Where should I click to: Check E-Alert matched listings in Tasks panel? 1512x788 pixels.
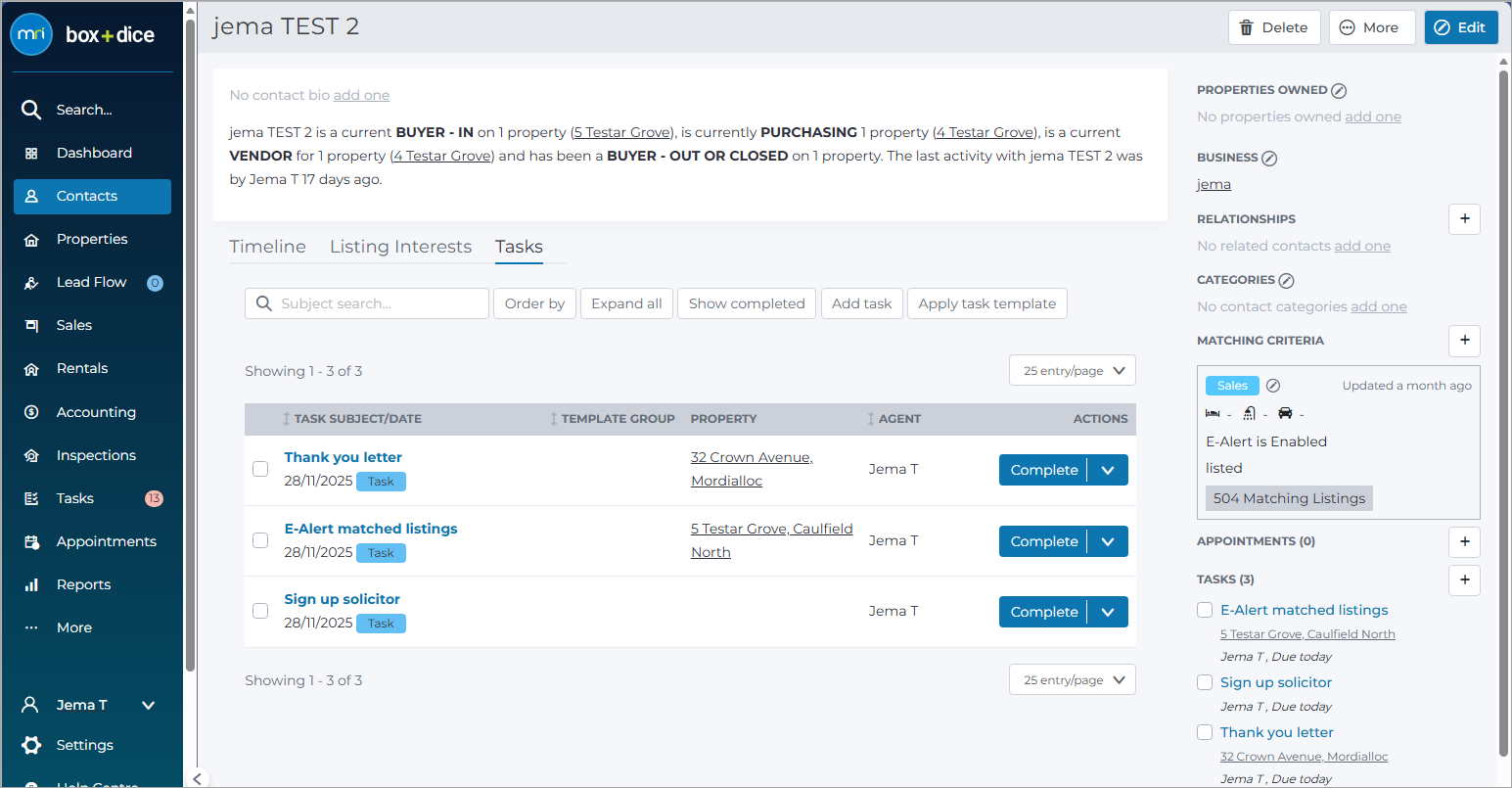point(1205,610)
